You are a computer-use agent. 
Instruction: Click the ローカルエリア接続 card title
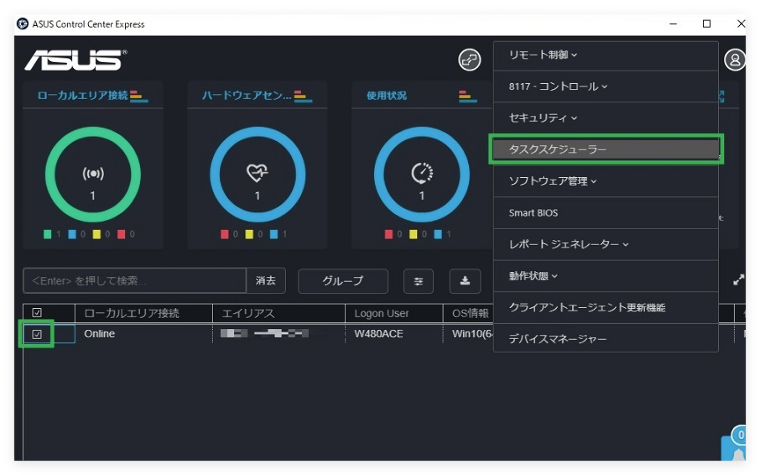click(82, 95)
